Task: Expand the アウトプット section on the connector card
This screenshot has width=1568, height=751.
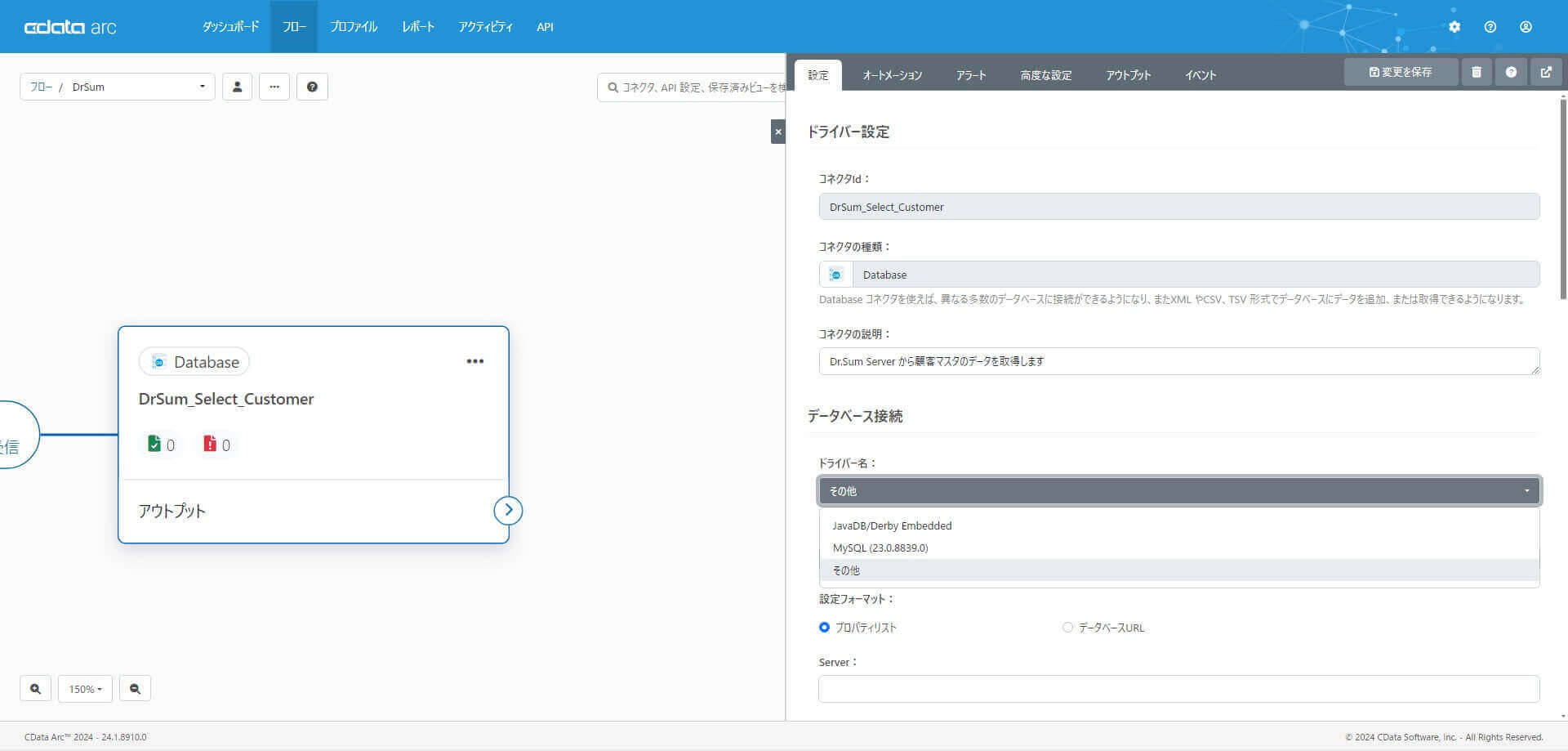Action: [507, 510]
